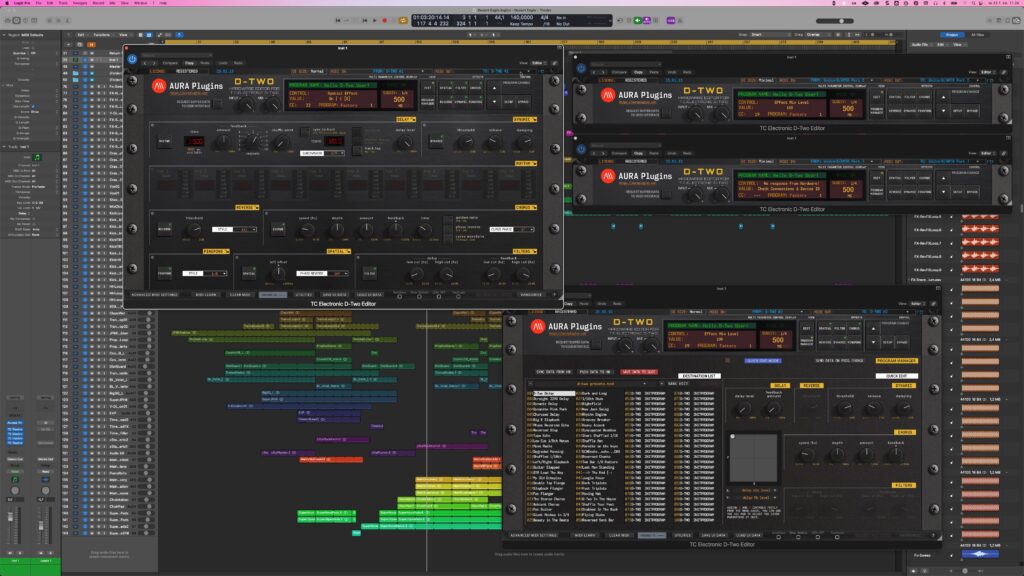This screenshot has width=1024, height=576.
Task: Click the blue QUICK EDIT MODE button
Action: click(762, 360)
